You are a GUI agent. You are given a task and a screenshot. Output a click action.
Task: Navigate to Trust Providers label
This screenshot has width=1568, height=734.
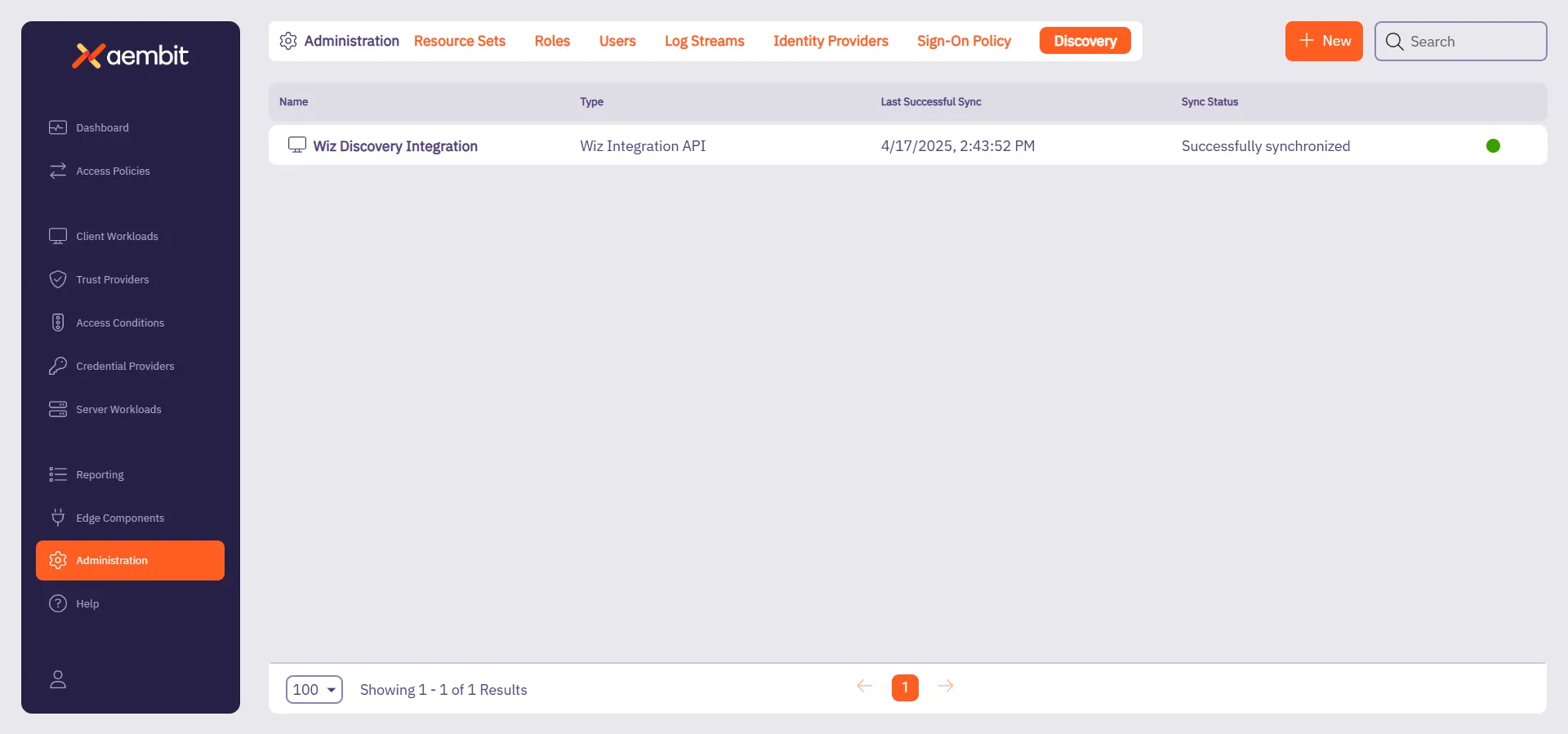(x=113, y=279)
